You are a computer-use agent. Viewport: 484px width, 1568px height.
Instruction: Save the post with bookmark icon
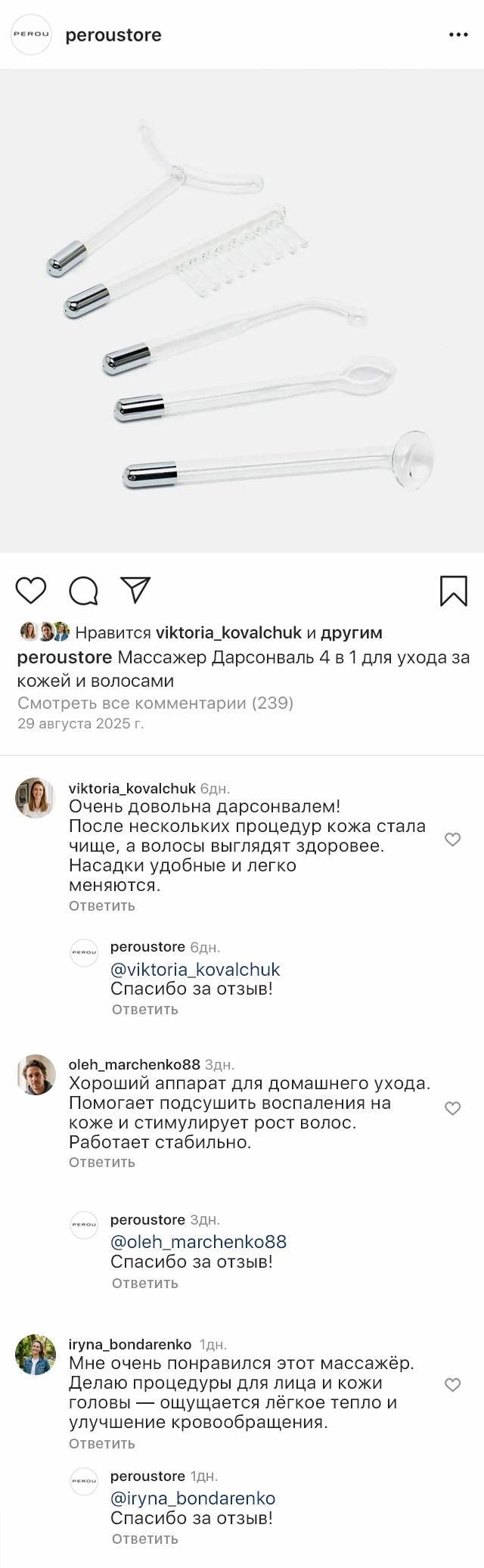point(453,591)
